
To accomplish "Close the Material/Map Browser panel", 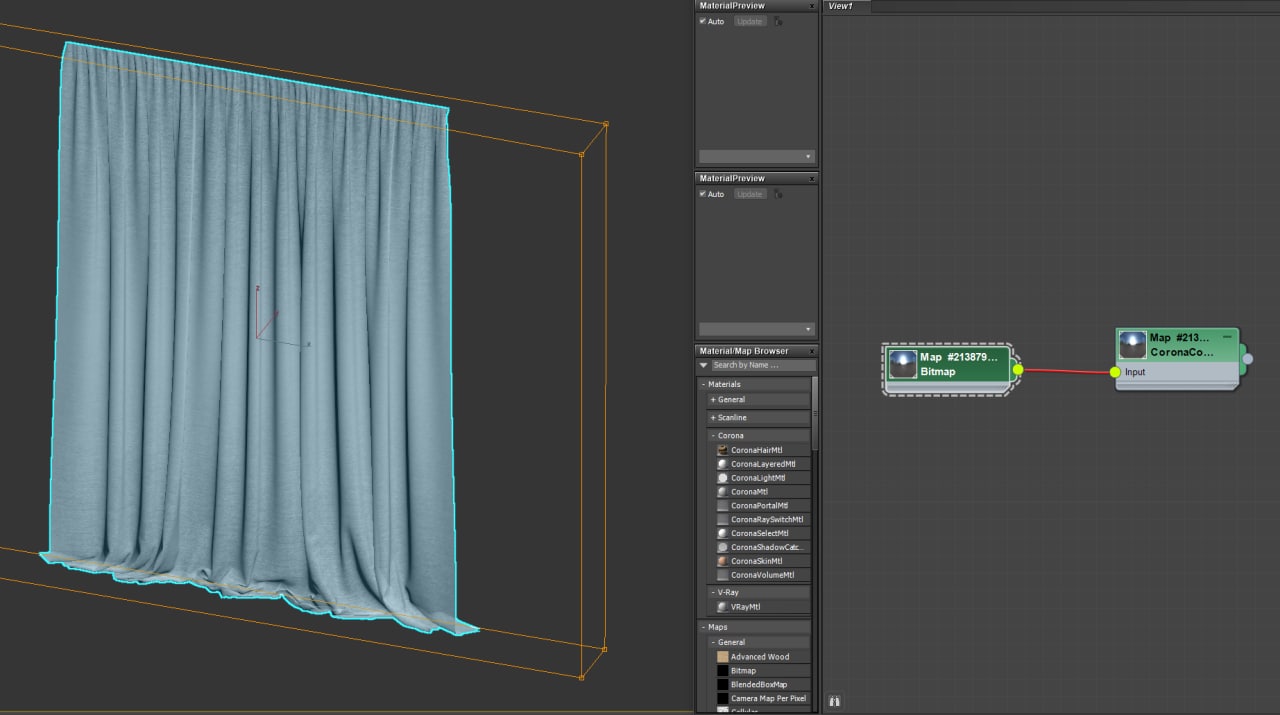I will pos(811,351).
